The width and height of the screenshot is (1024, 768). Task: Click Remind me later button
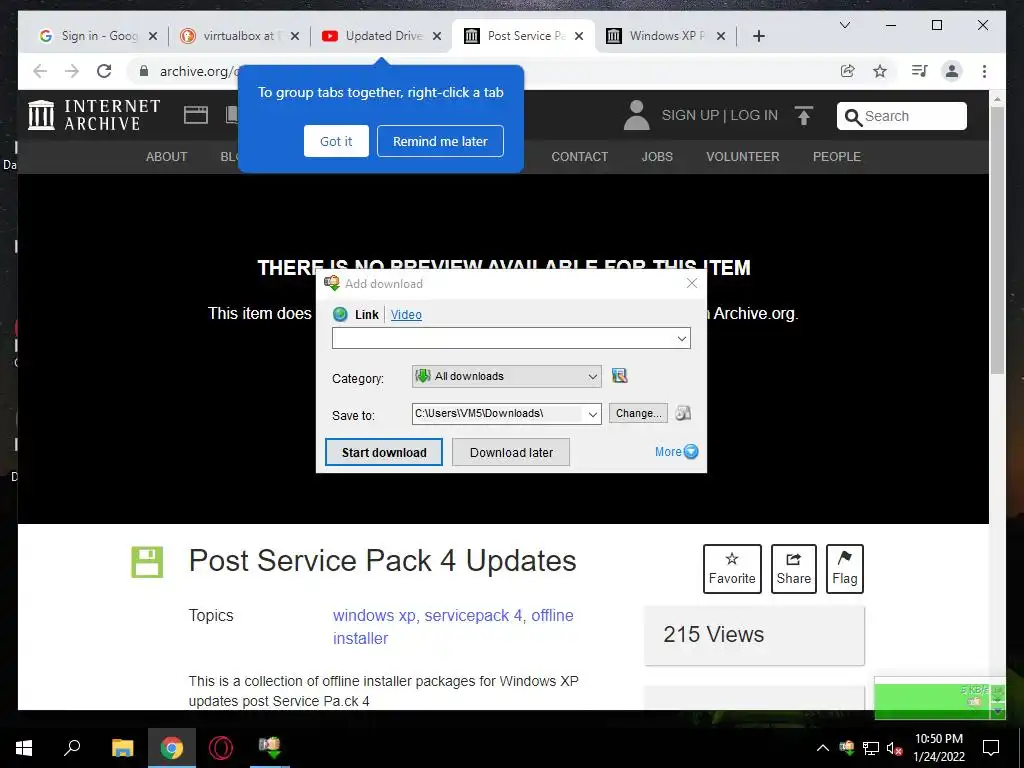click(440, 141)
